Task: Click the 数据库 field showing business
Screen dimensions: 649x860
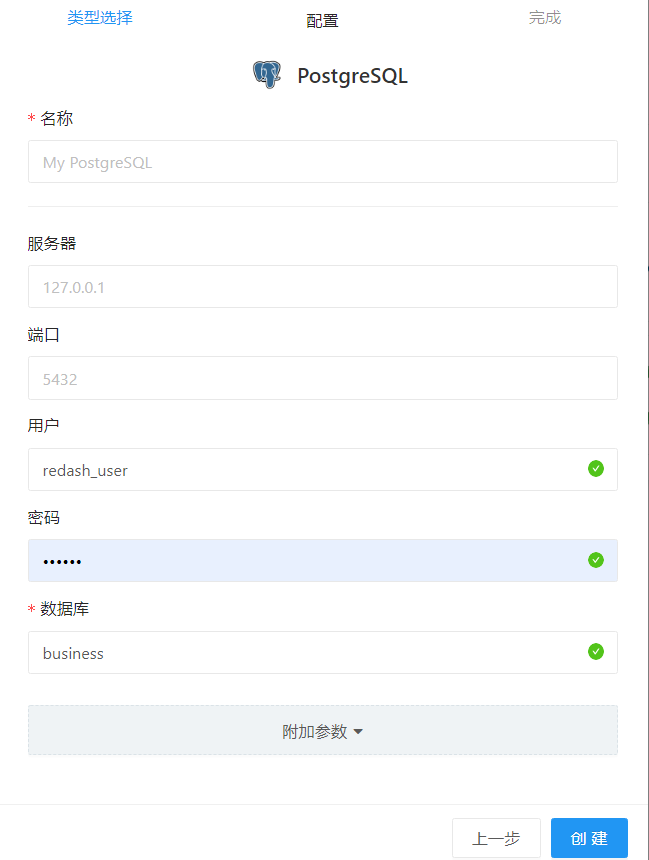Action: click(x=300, y=652)
